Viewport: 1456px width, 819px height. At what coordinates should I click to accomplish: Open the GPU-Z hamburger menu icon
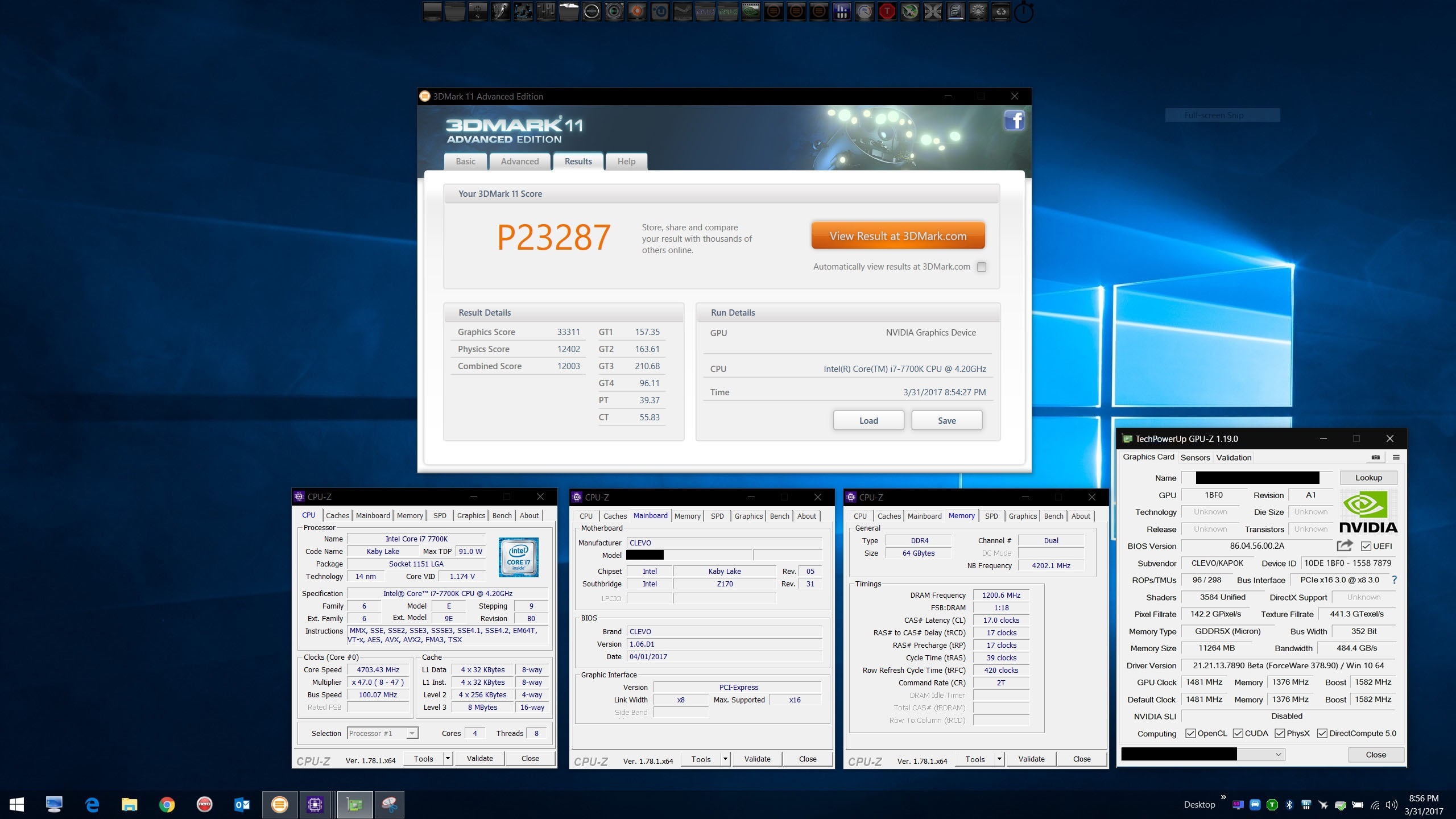1396,457
